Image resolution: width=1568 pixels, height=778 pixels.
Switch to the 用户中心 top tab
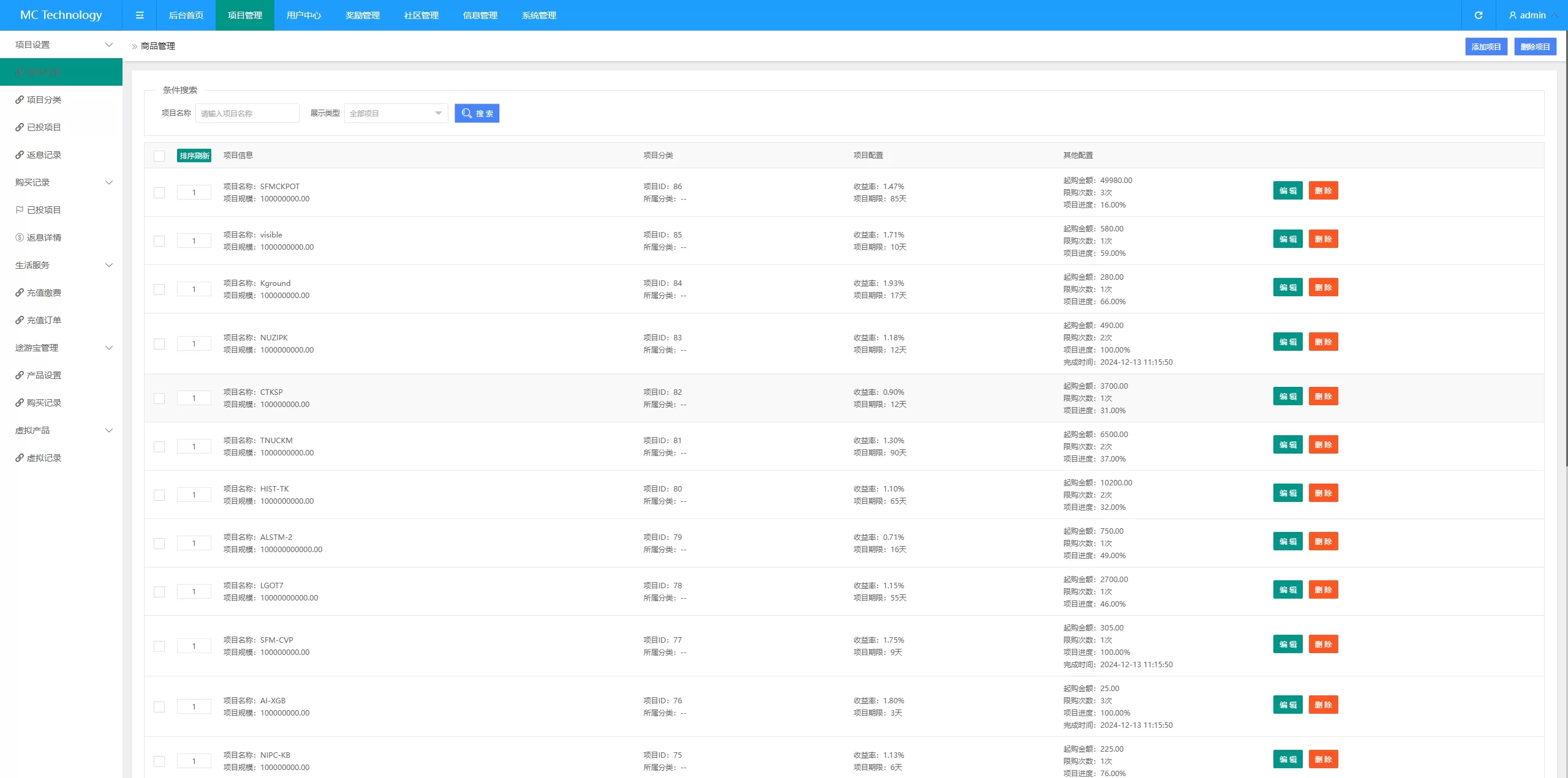[304, 15]
